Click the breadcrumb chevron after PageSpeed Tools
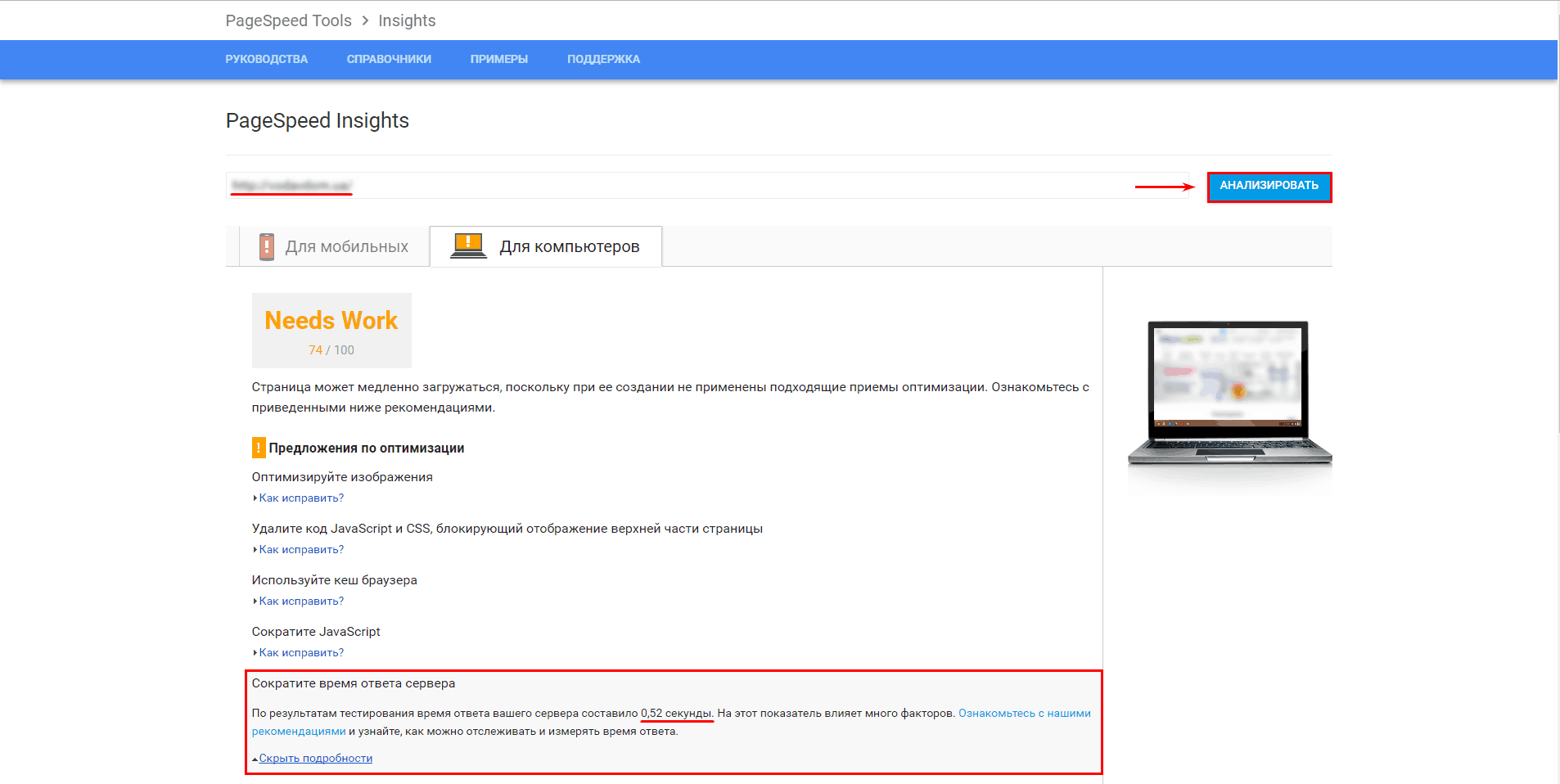The width and height of the screenshot is (1560, 784). coord(365,20)
